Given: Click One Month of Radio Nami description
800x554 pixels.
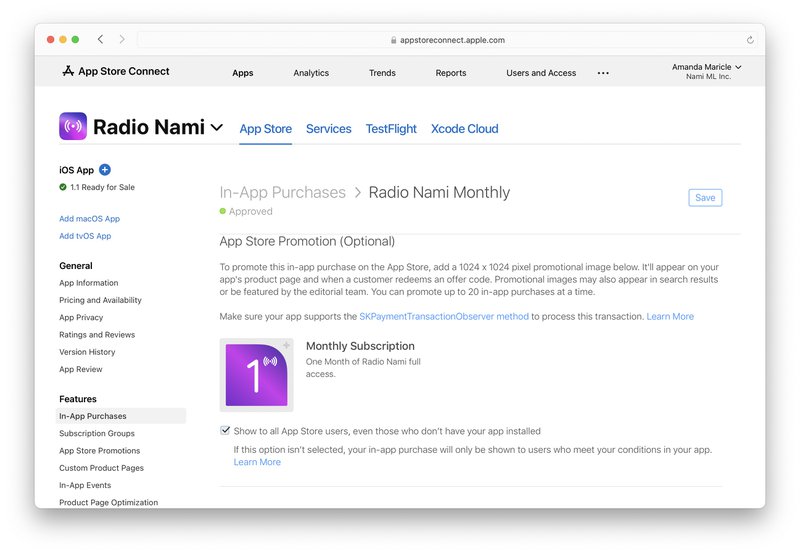Looking at the screenshot, I should point(363,368).
